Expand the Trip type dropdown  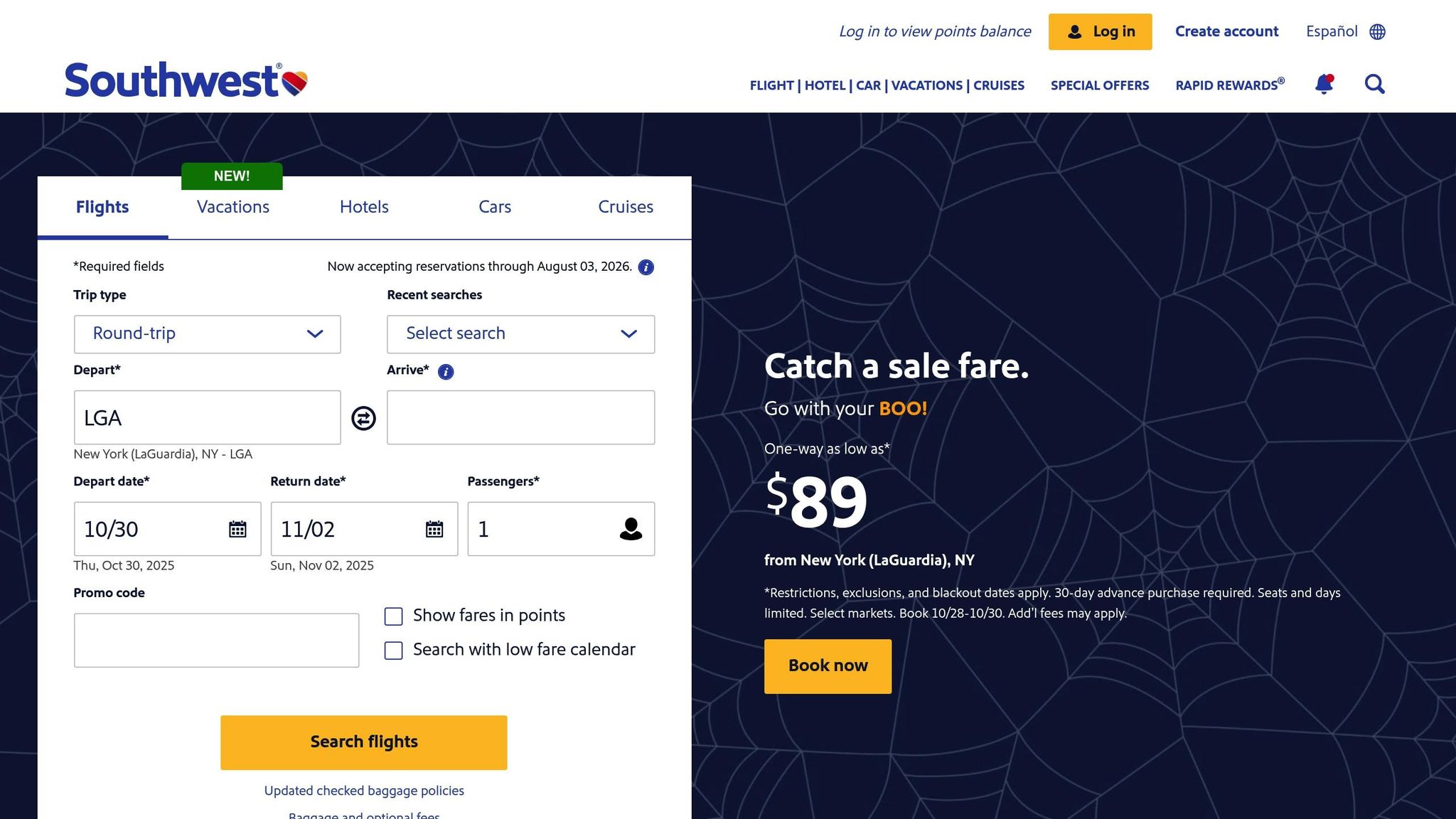(x=207, y=334)
